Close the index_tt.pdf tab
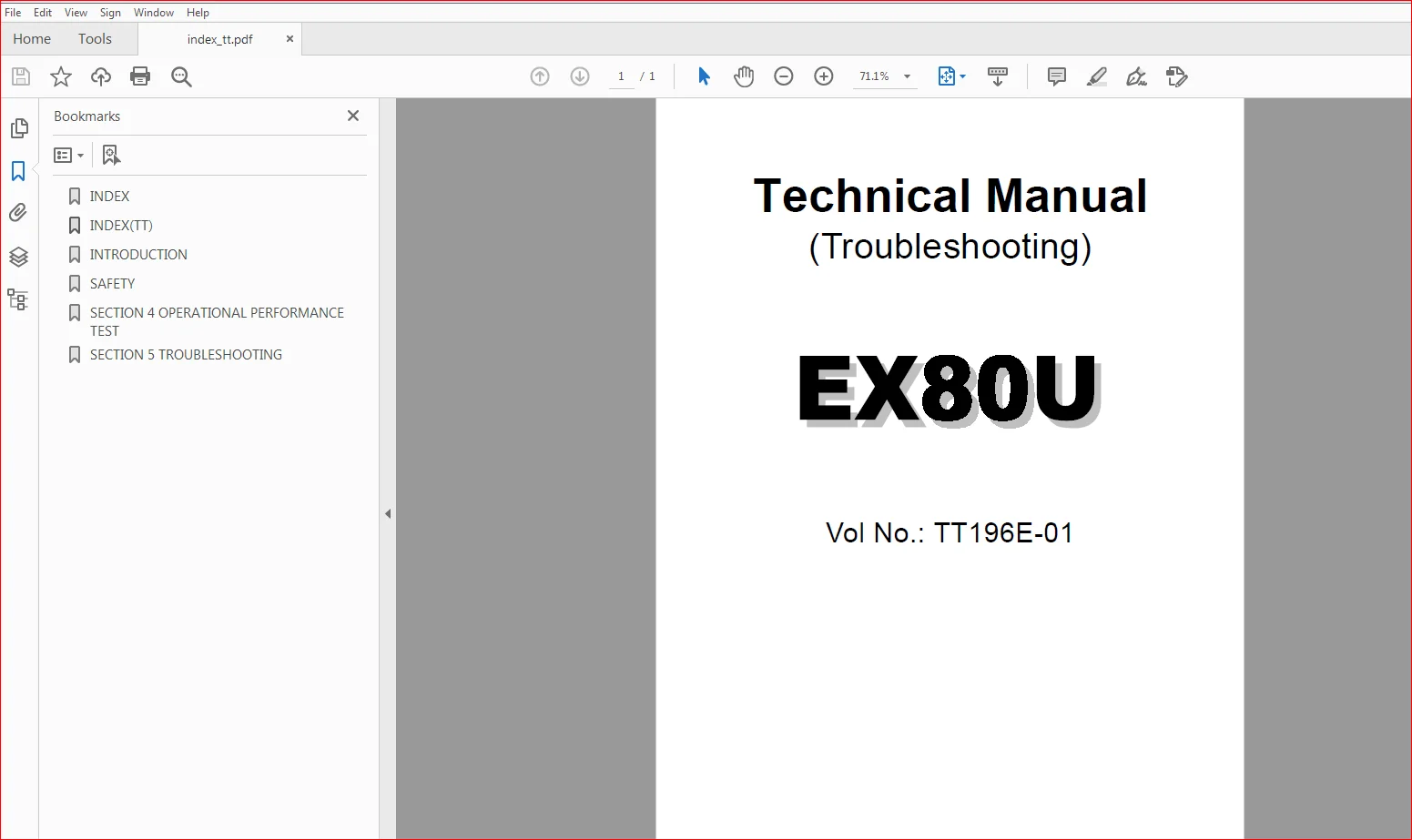The width and height of the screenshot is (1412, 840). [x=290, y=39]
